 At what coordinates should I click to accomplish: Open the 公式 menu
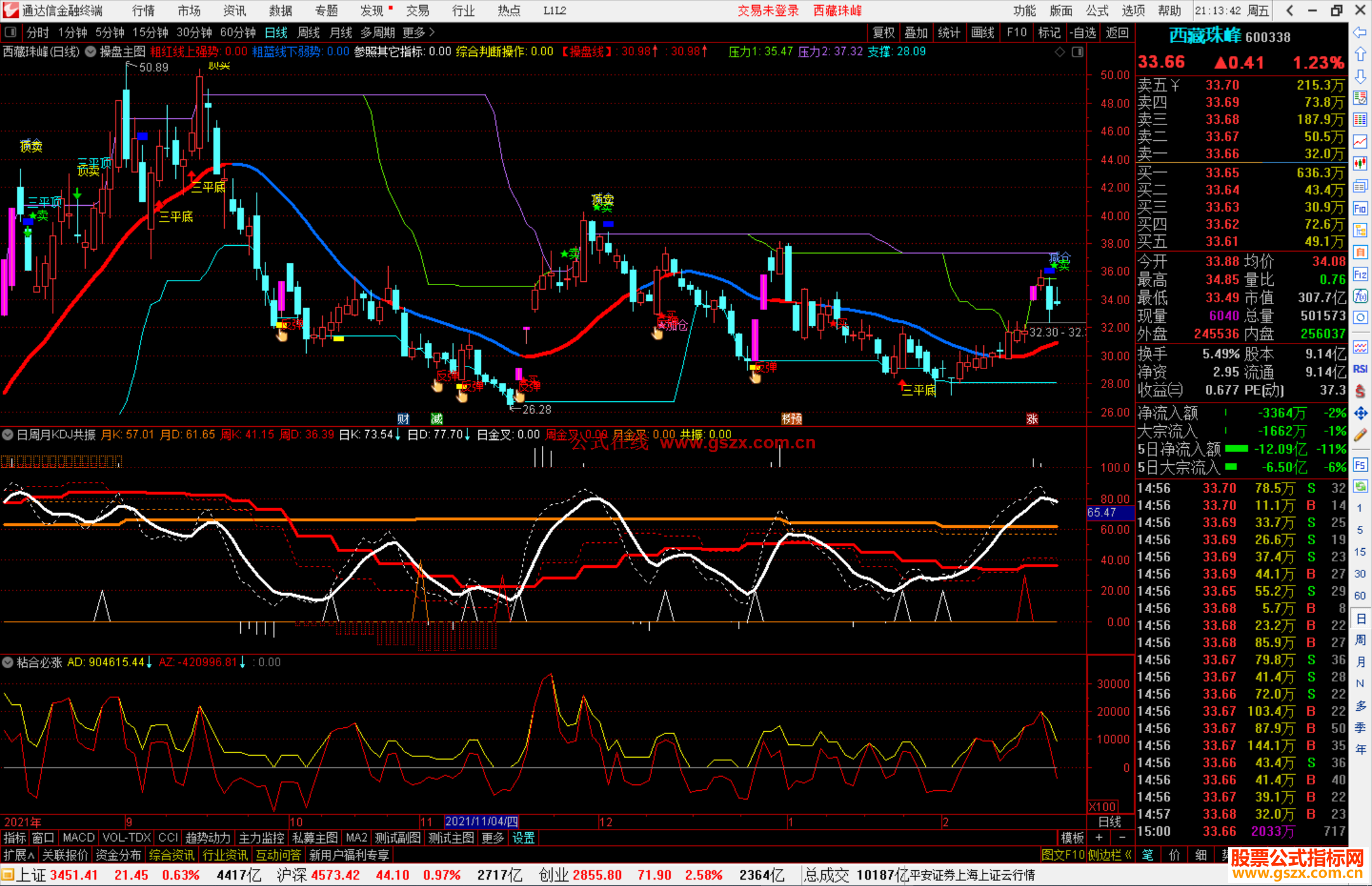1097,11
